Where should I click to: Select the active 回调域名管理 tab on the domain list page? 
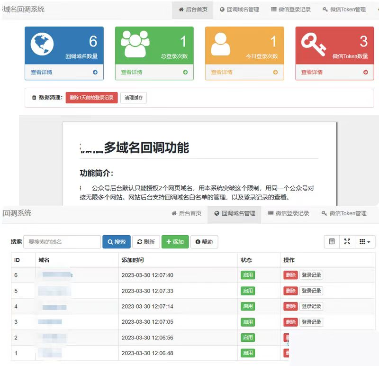(235, 213)
